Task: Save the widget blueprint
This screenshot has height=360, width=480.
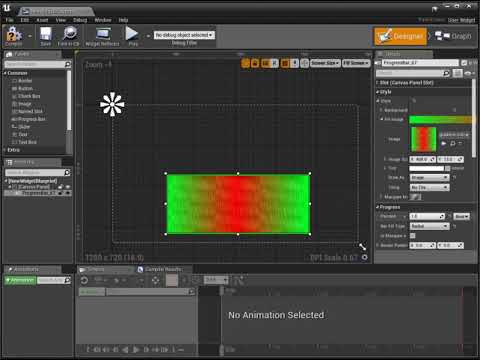Action: click(x=46, y=36)
